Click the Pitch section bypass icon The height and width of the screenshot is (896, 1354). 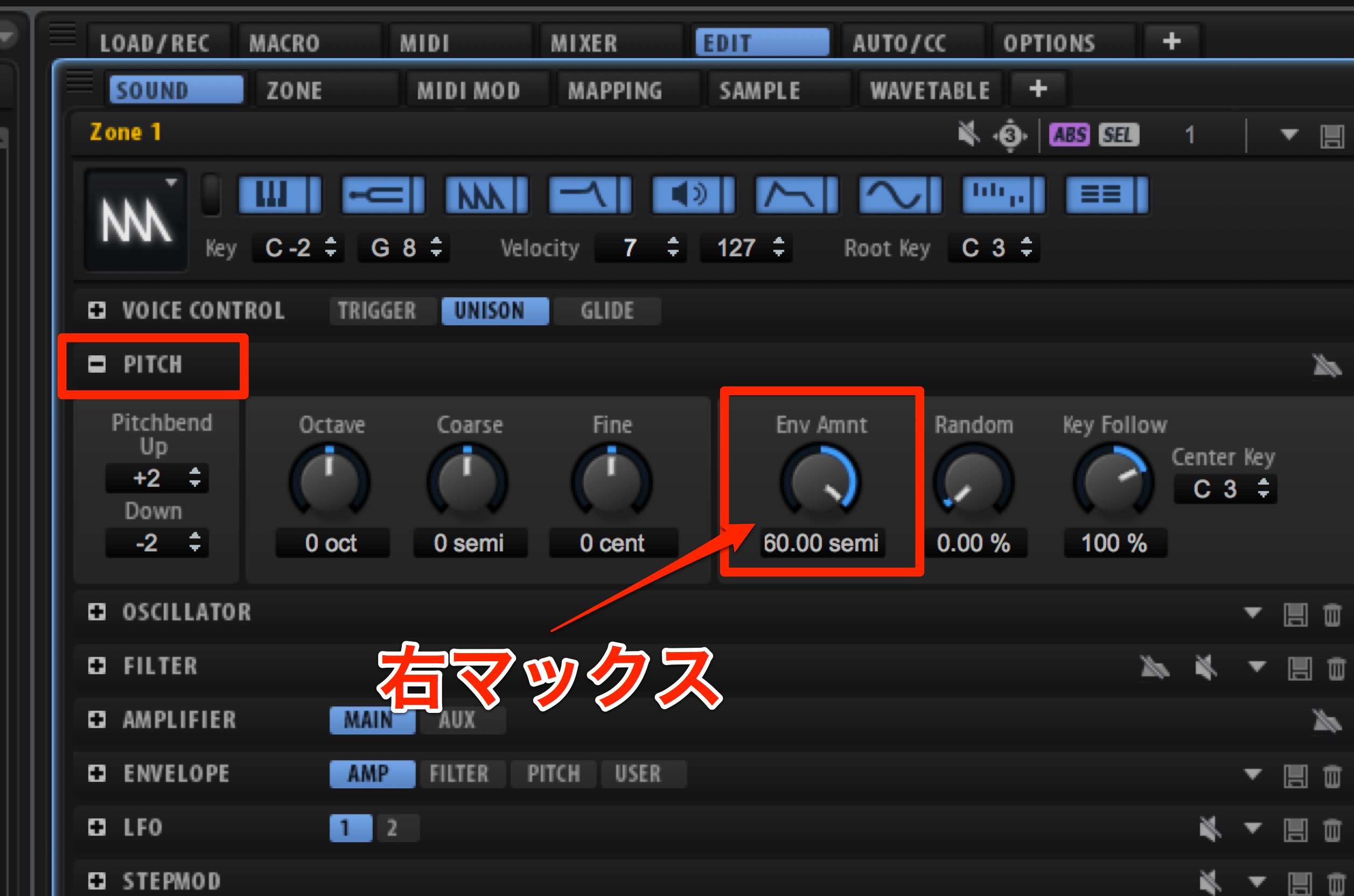[x=1326, y=366]
